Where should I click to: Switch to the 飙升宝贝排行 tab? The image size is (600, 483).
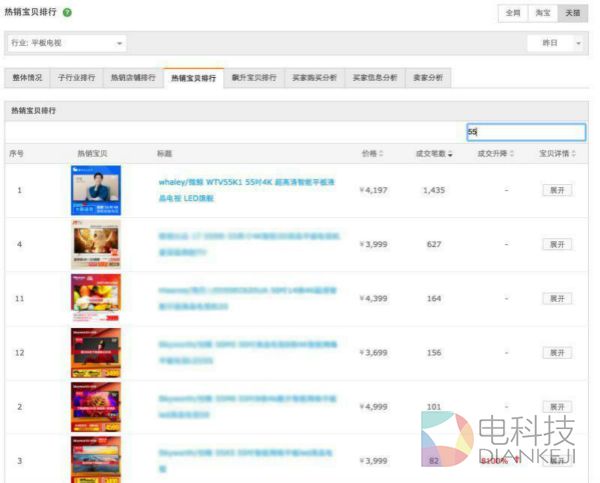tap(254, 77)
